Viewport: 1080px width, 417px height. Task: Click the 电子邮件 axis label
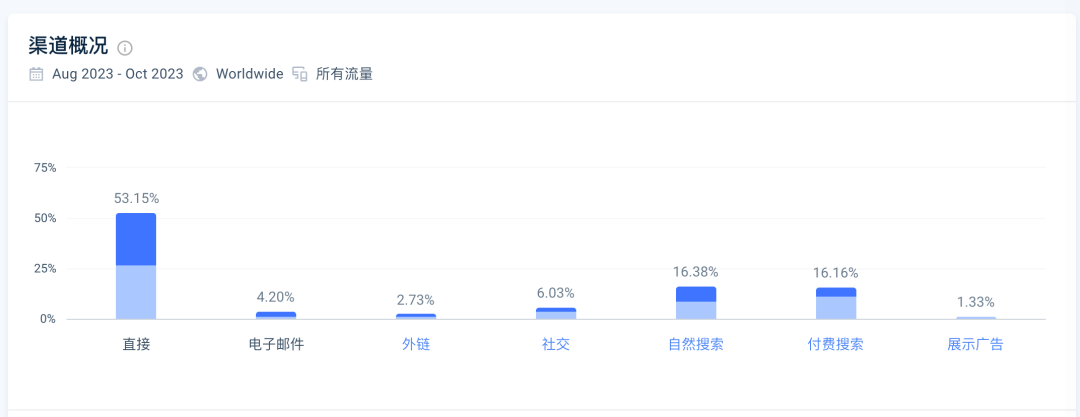click(x=276, y=345)
